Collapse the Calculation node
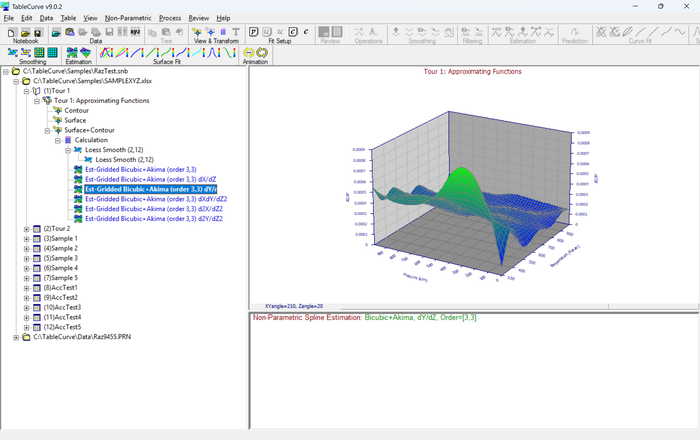Viewport: 700px width, 440px height. point(58,140)
